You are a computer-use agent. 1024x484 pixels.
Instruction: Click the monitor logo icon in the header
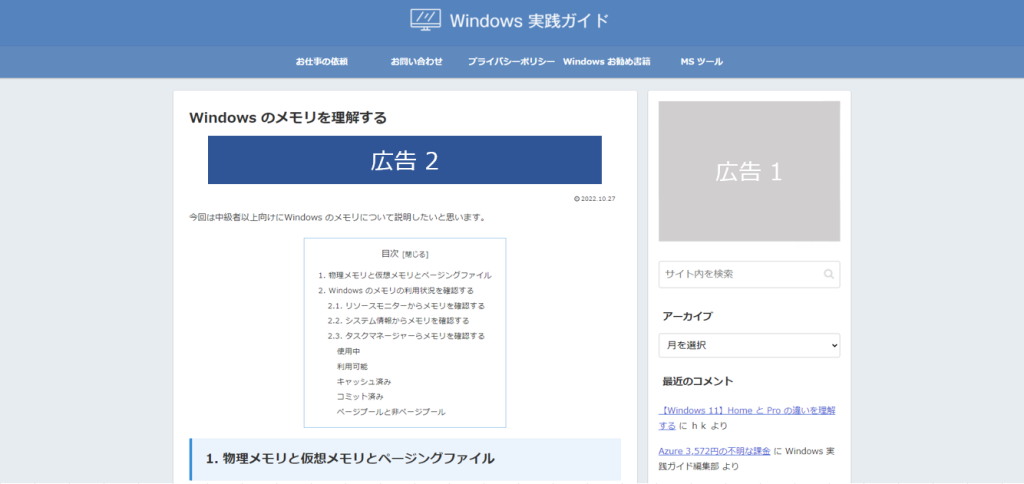point(426,20)
